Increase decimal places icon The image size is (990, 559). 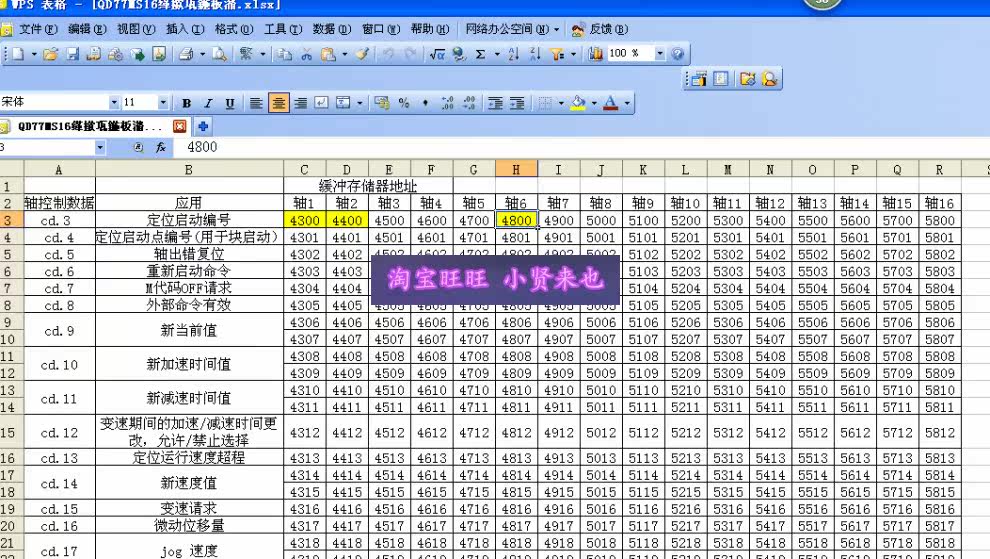click(x=448, y=103)
